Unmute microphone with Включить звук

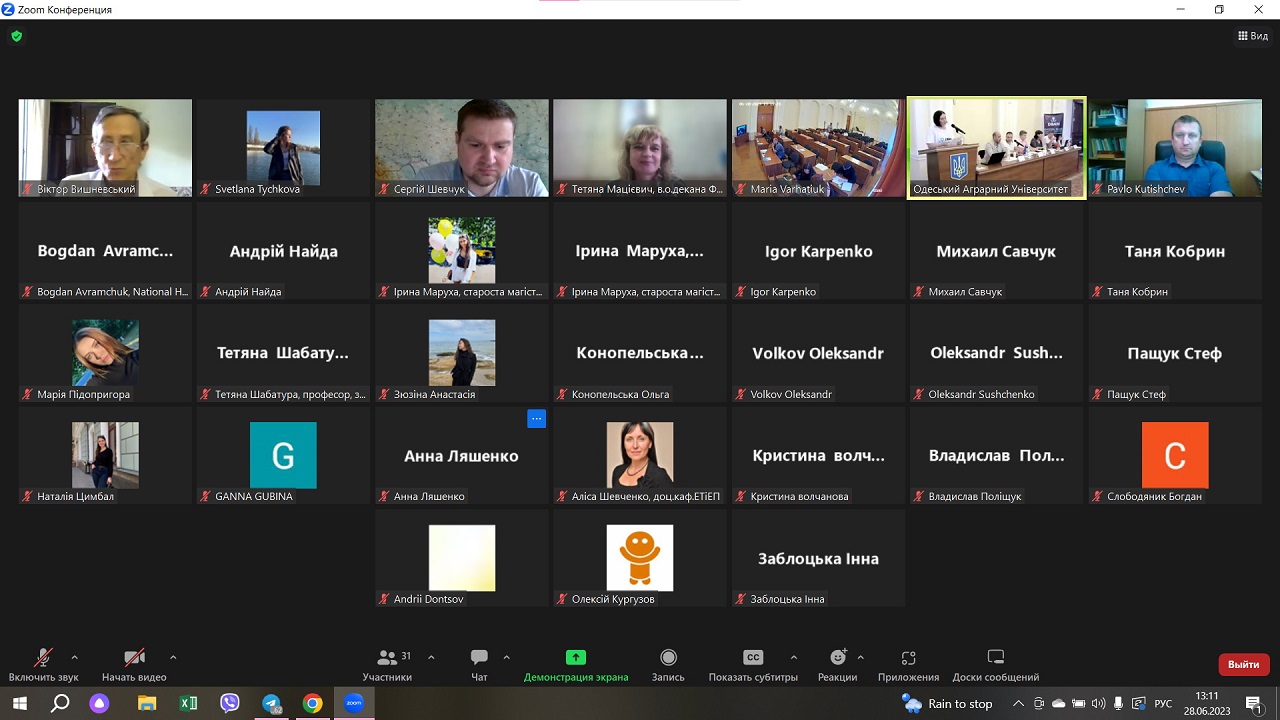click(x=43, y=658)
